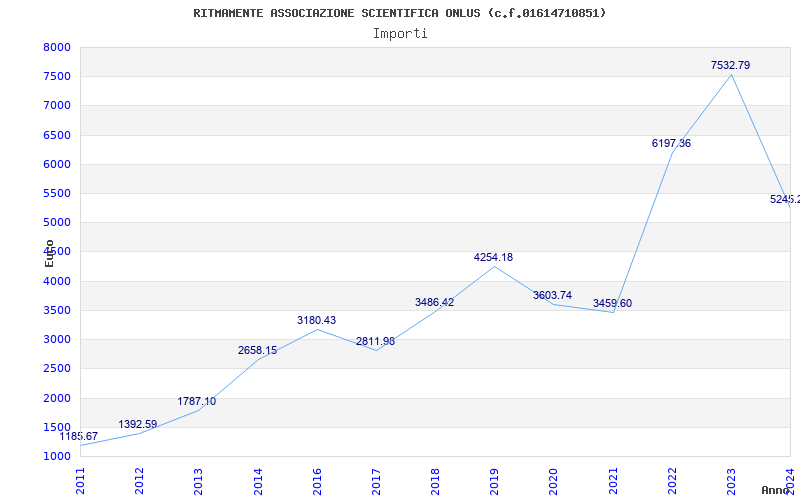Select data label 4254.18

tap(493, 258)
